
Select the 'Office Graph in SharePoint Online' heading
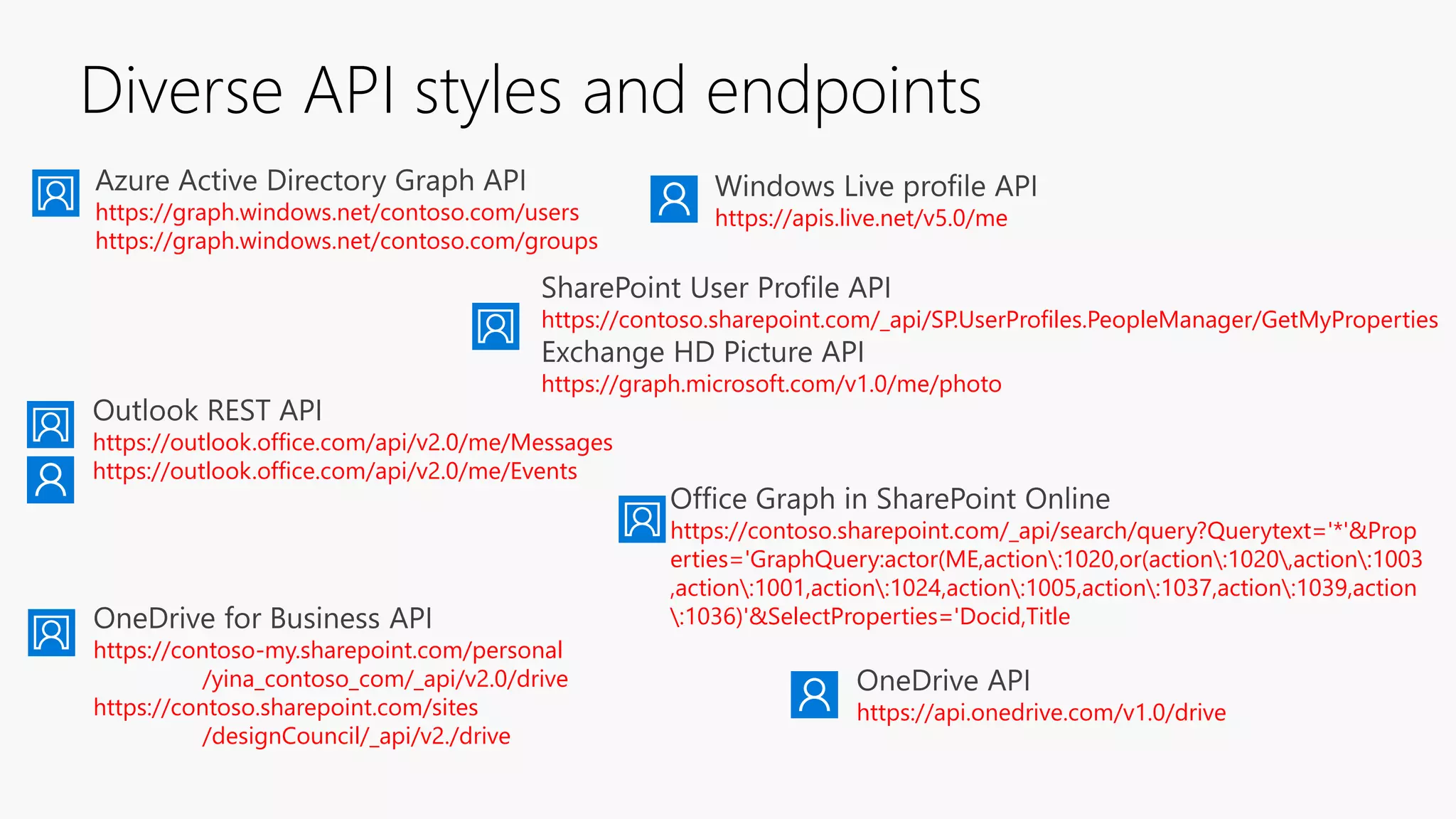tap(890, 499)
